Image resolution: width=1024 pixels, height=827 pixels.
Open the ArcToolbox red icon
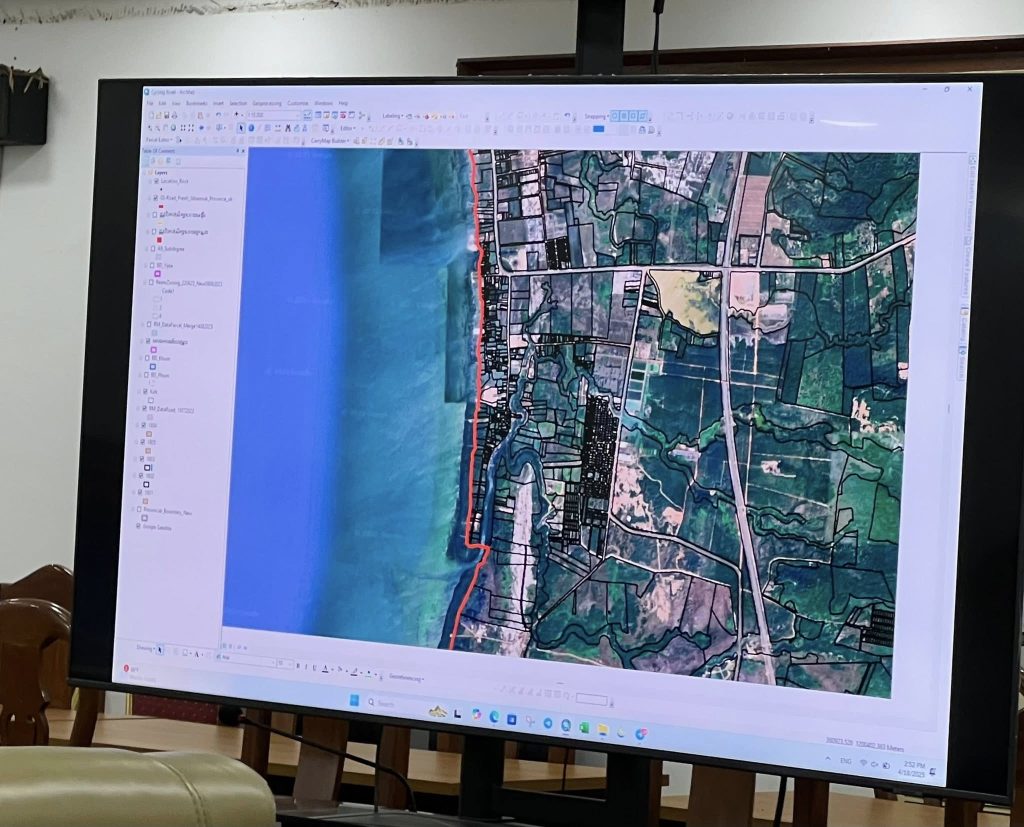(x=343, y=116)
